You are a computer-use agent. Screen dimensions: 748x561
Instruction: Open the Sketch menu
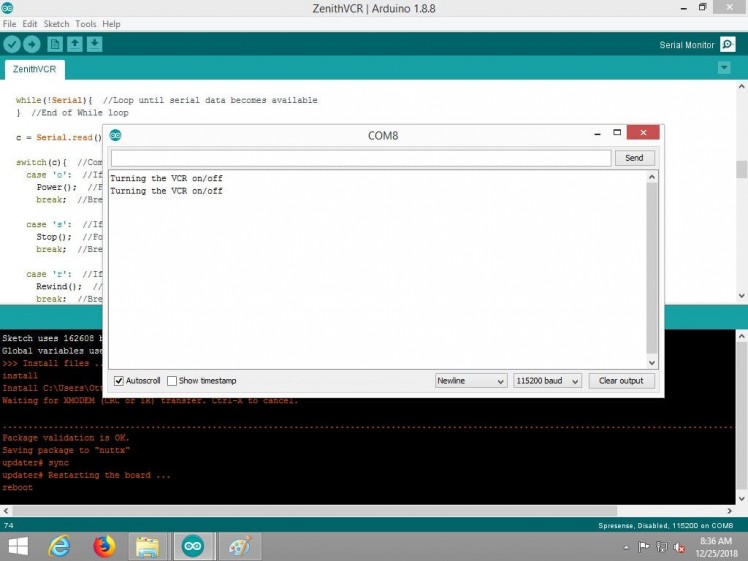coord(56,23)
